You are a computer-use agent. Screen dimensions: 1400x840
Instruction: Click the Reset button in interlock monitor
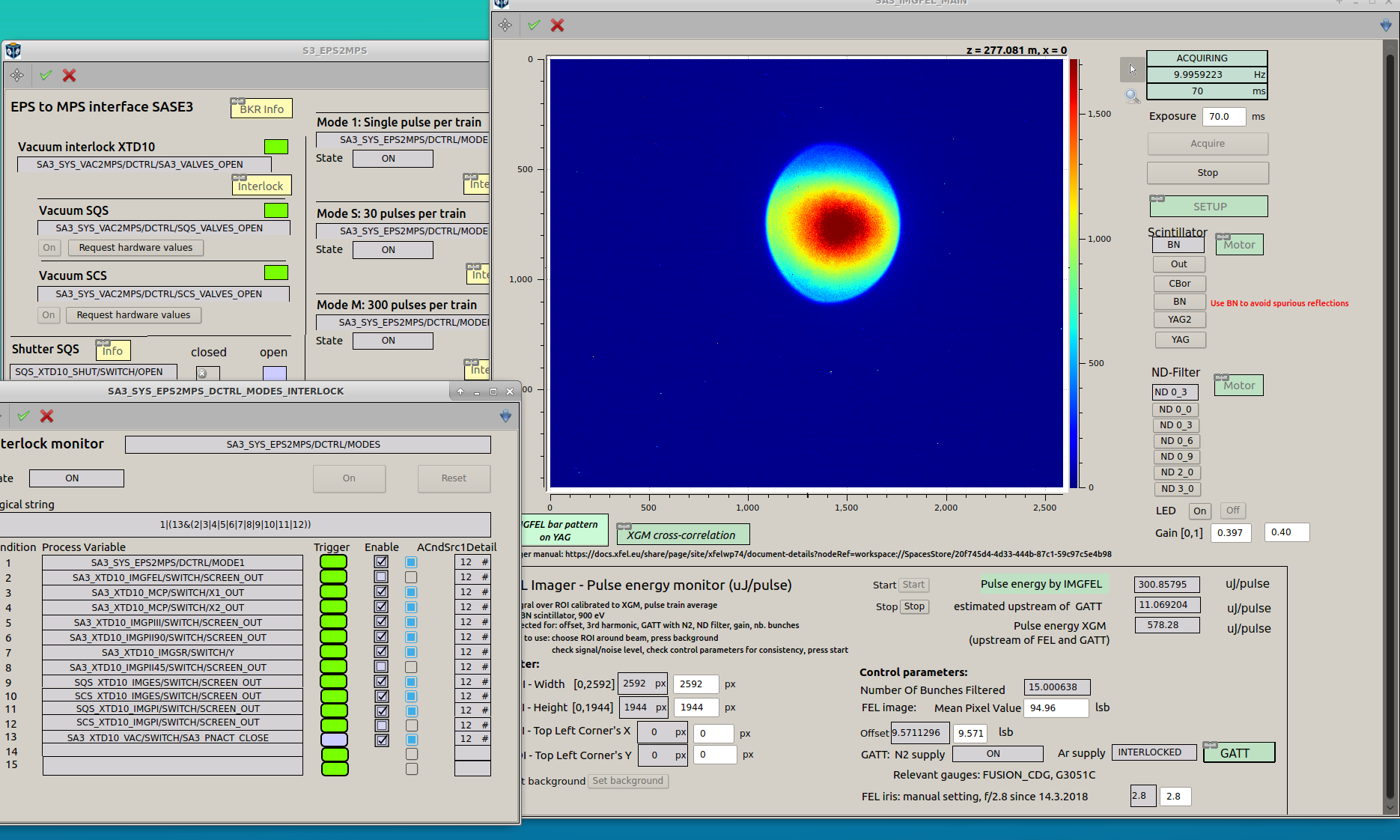point(454,478)
